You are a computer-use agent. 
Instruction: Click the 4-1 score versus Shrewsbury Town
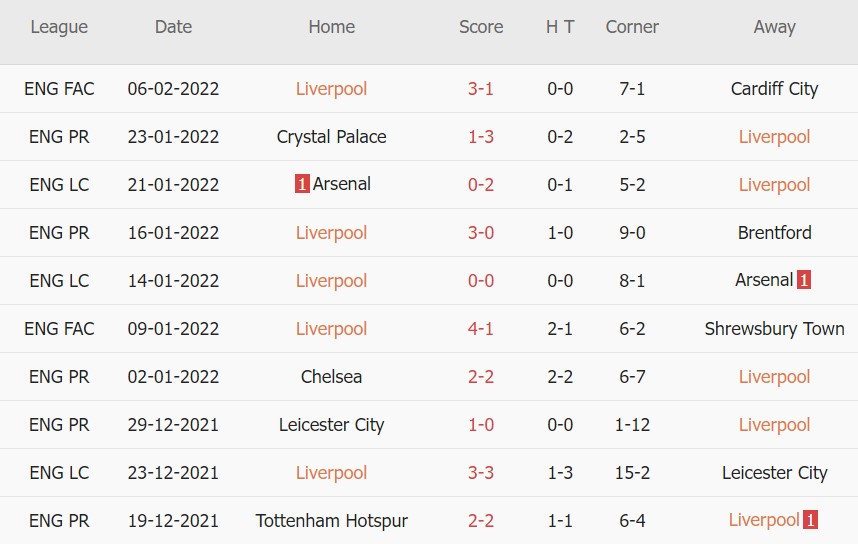coord(481,329)
